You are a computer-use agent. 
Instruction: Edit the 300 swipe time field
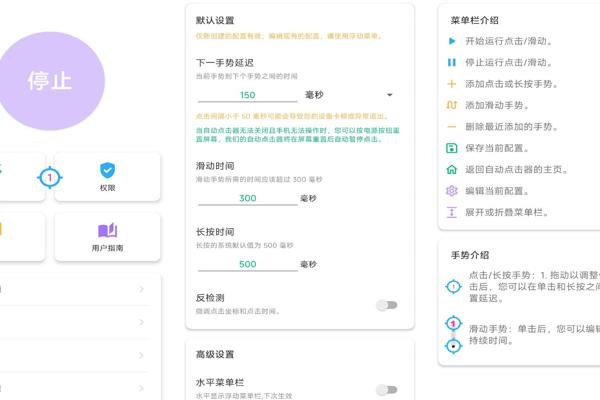tap(248, 198)
